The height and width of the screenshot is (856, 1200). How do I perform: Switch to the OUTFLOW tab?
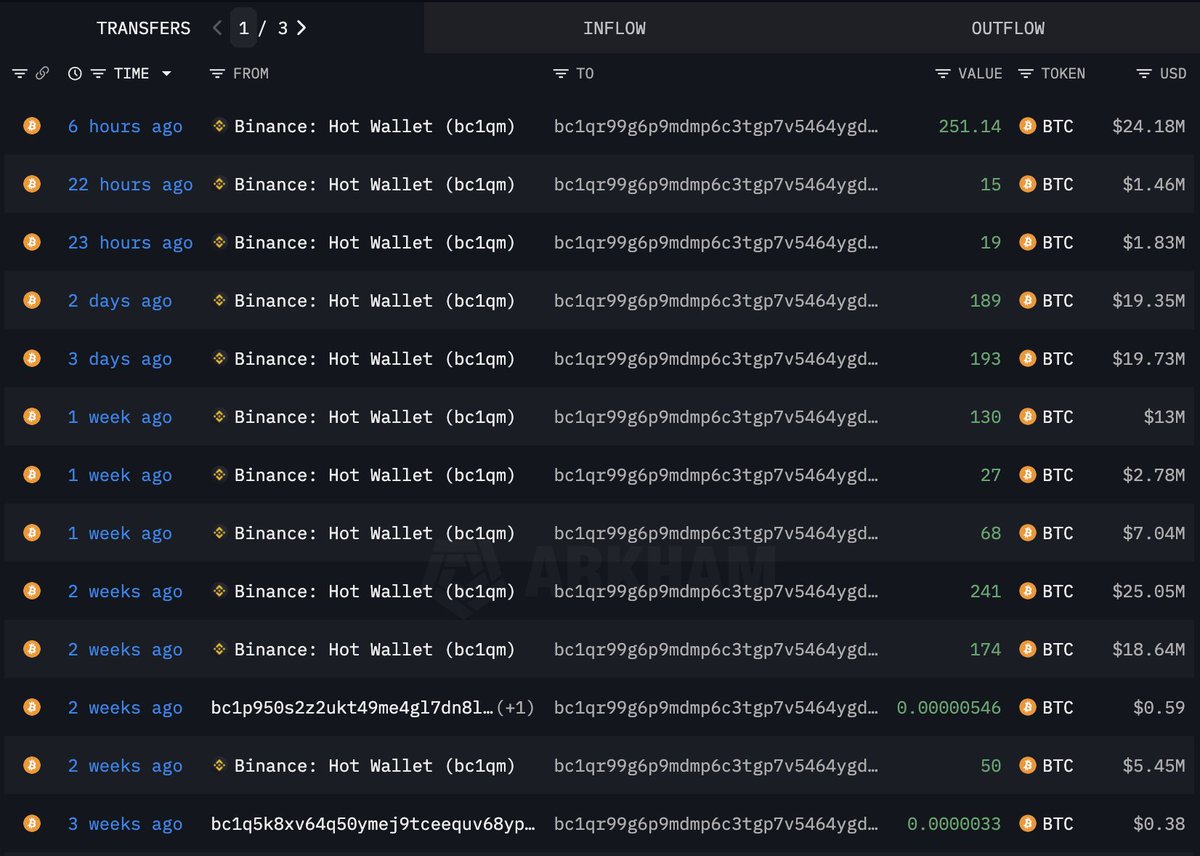click(1008, 28)
